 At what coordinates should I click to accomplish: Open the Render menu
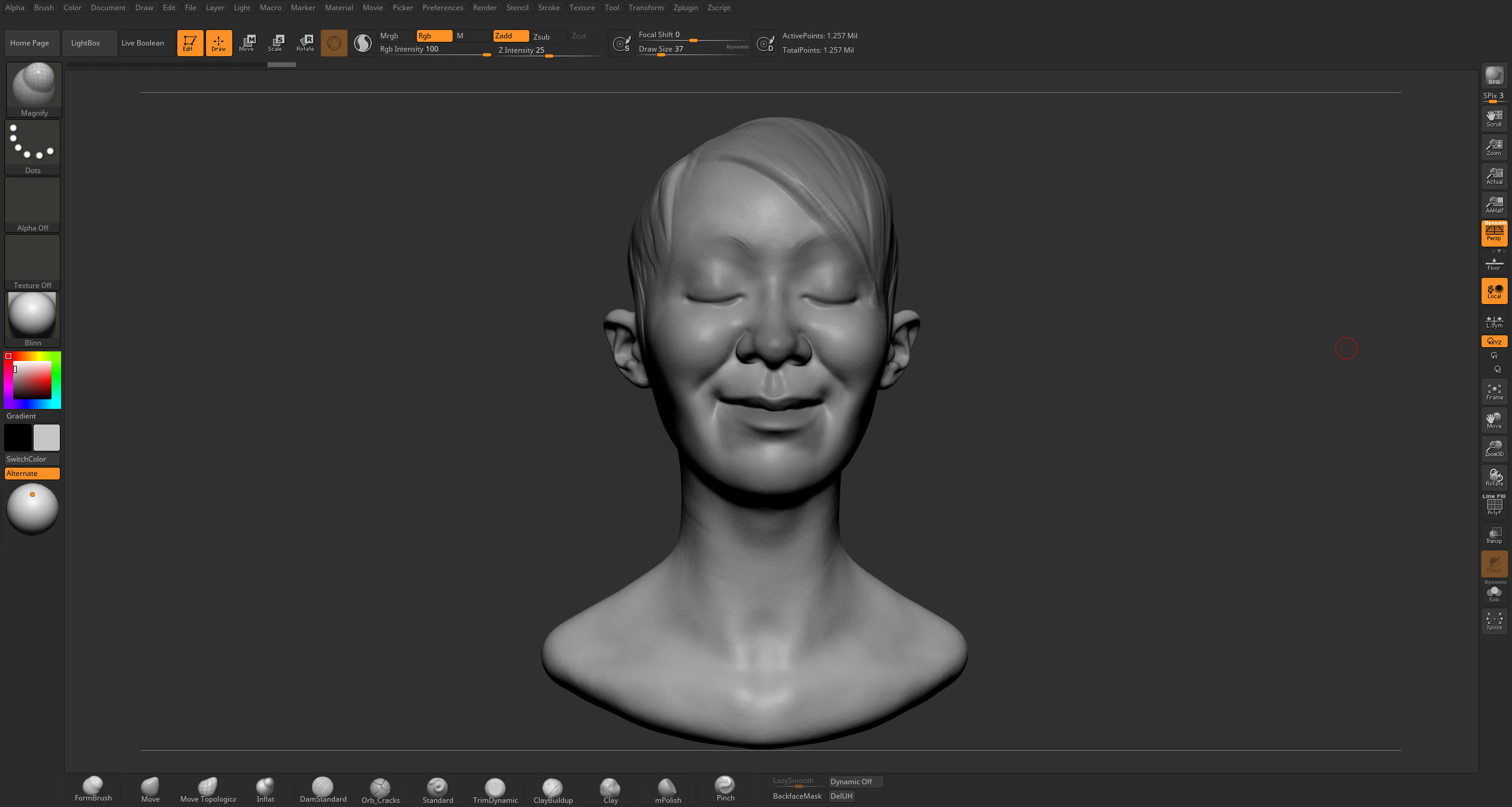pyautogui.click(x=484, y=7)
